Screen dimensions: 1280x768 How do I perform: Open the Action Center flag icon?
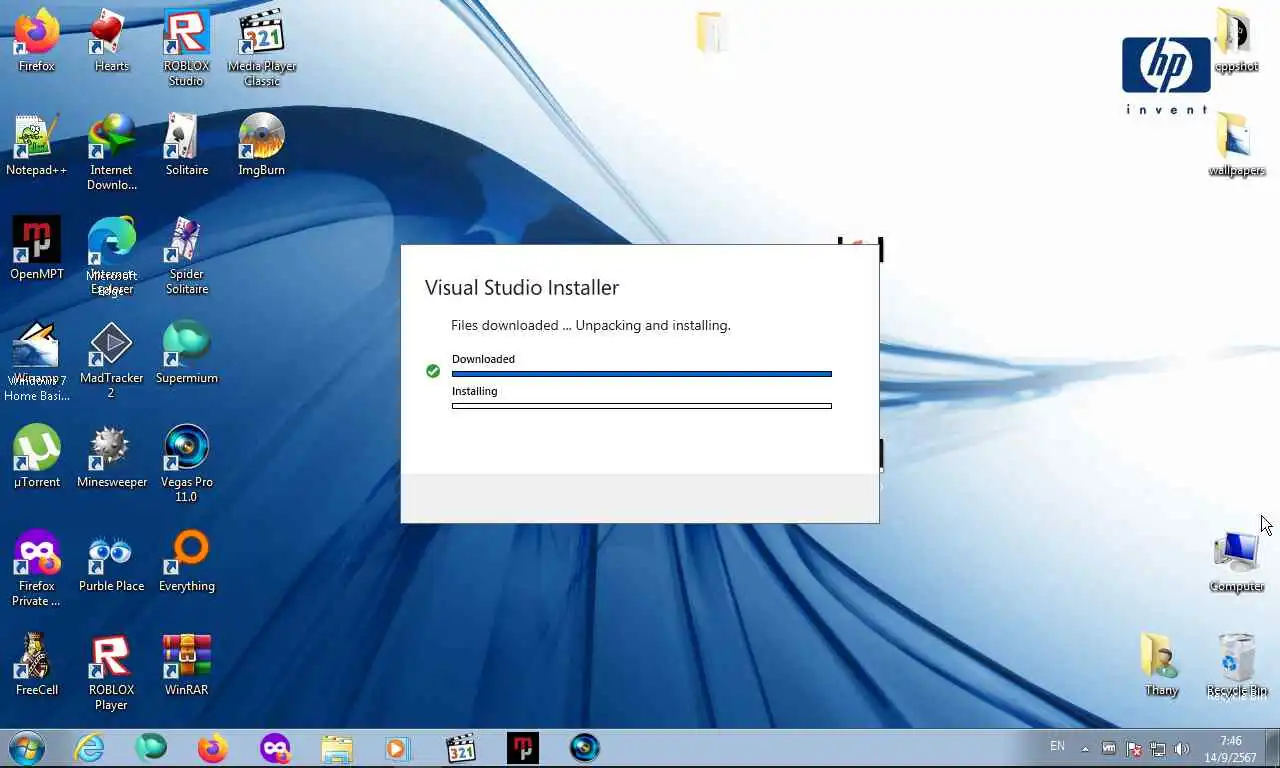1134,749
